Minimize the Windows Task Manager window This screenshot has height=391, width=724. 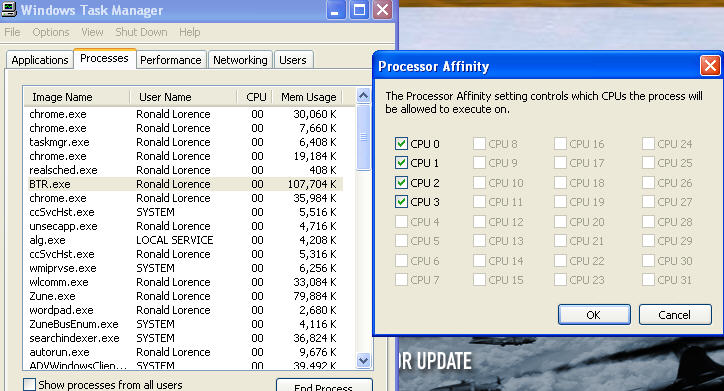point(336,10)
